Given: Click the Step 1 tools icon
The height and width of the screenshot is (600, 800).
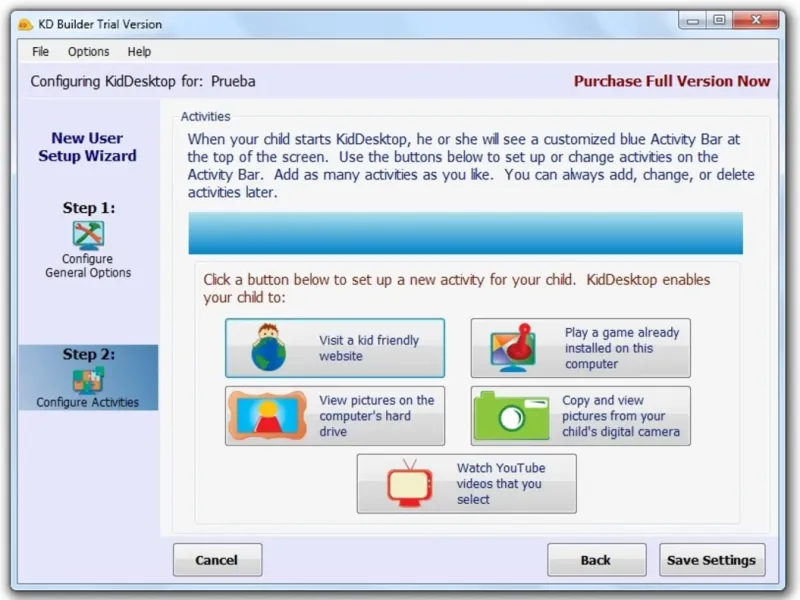Looking at the screenshot, I should pos(88,235).
